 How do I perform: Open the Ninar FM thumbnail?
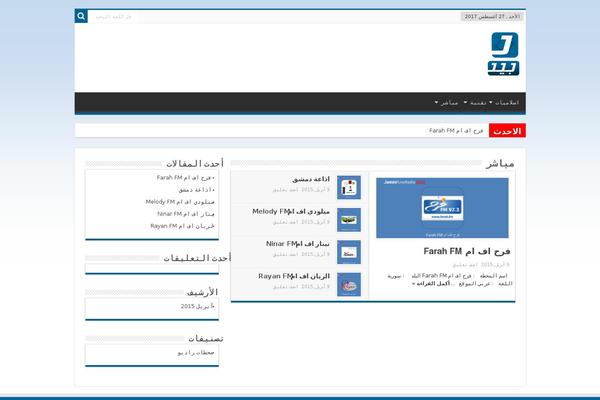click(349, 252)
